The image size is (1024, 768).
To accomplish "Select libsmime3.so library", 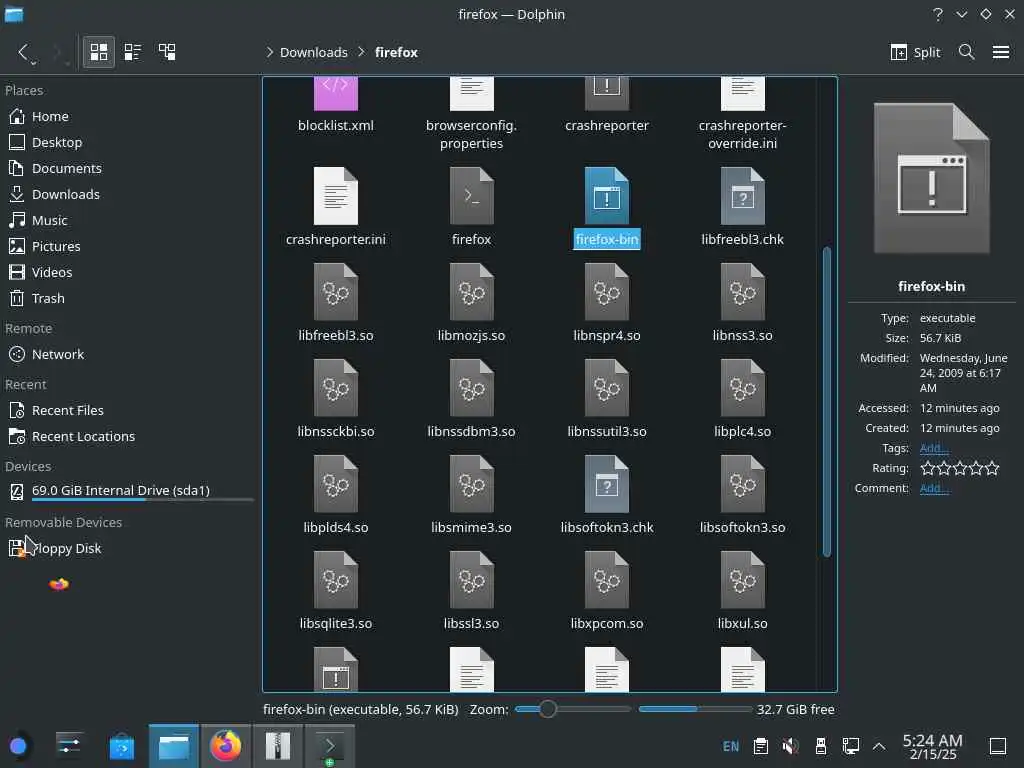I will pos(472,496).
